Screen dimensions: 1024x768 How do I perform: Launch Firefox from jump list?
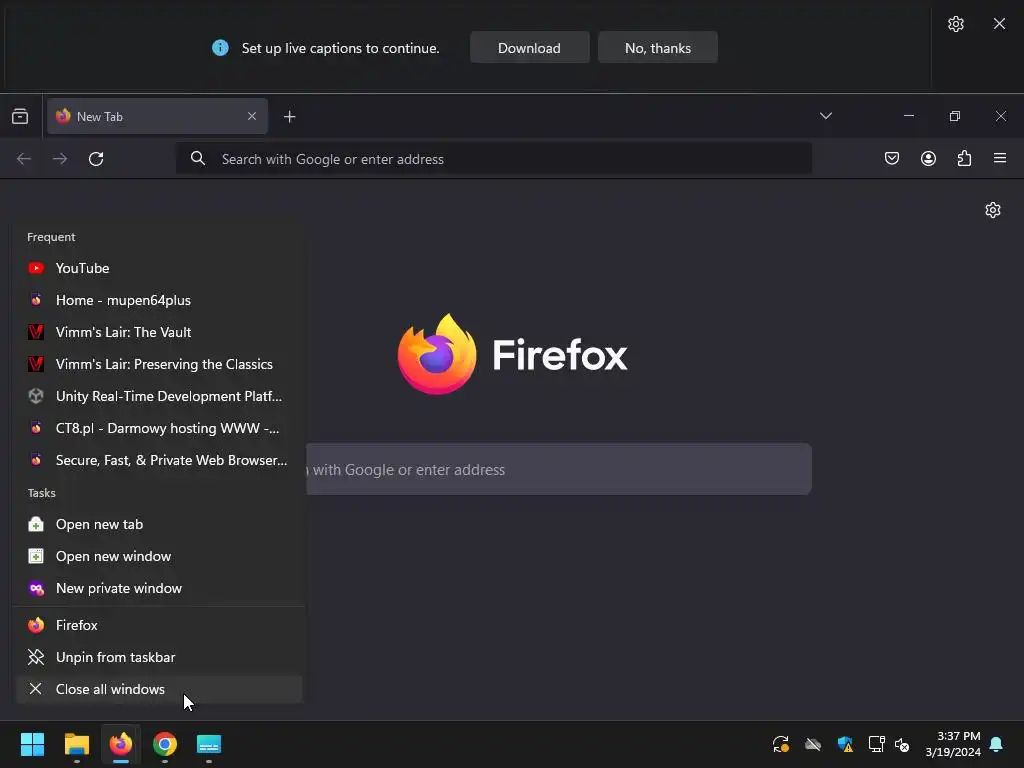point(159,626)
